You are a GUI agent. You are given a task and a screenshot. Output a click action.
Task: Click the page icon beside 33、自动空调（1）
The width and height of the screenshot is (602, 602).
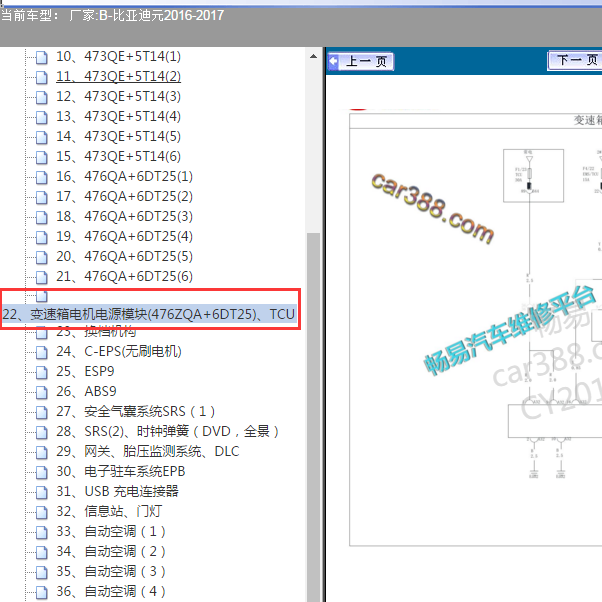pyautogui.click(x=41, y=532)
